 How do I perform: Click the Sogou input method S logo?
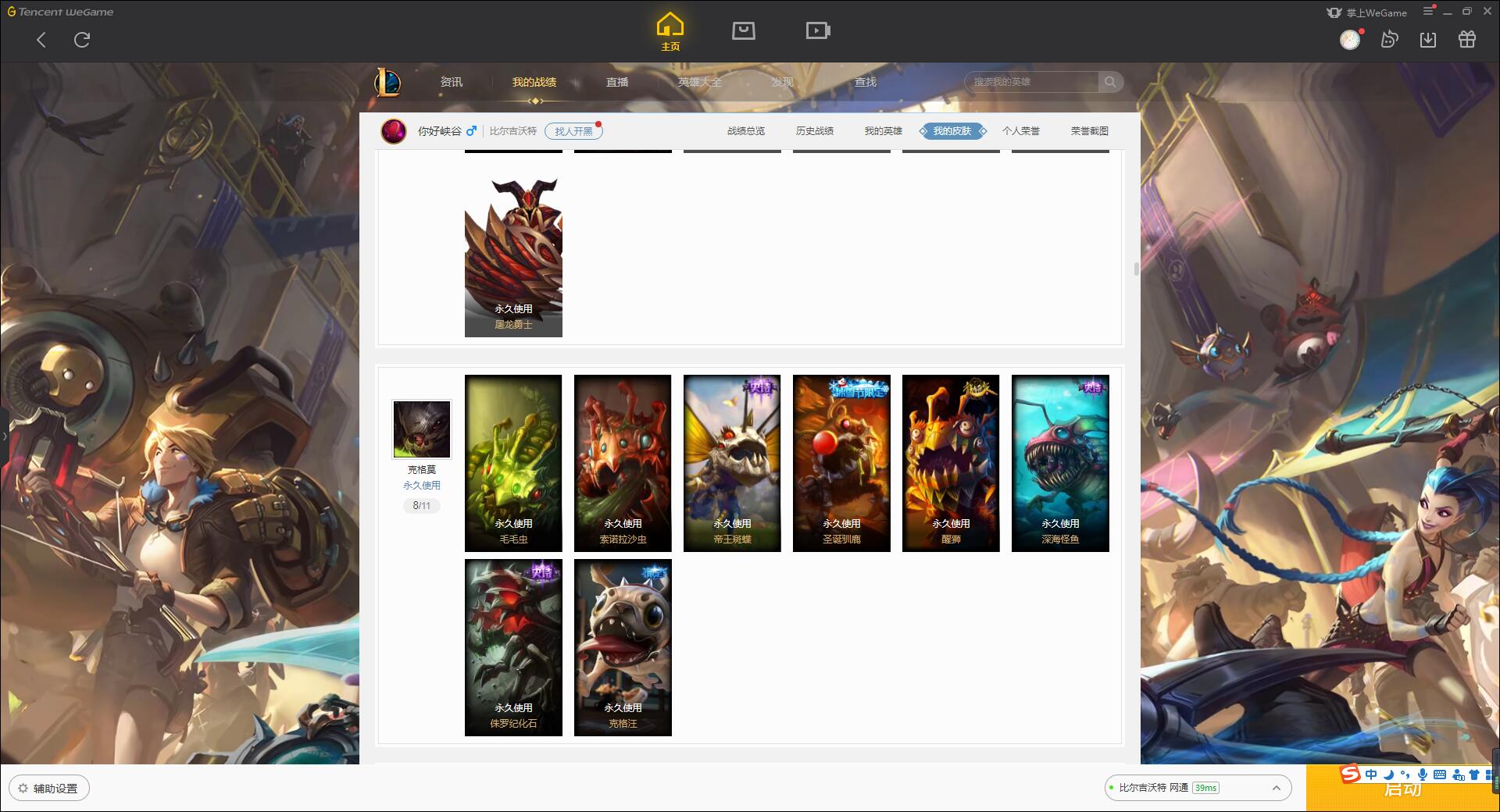1351,774
